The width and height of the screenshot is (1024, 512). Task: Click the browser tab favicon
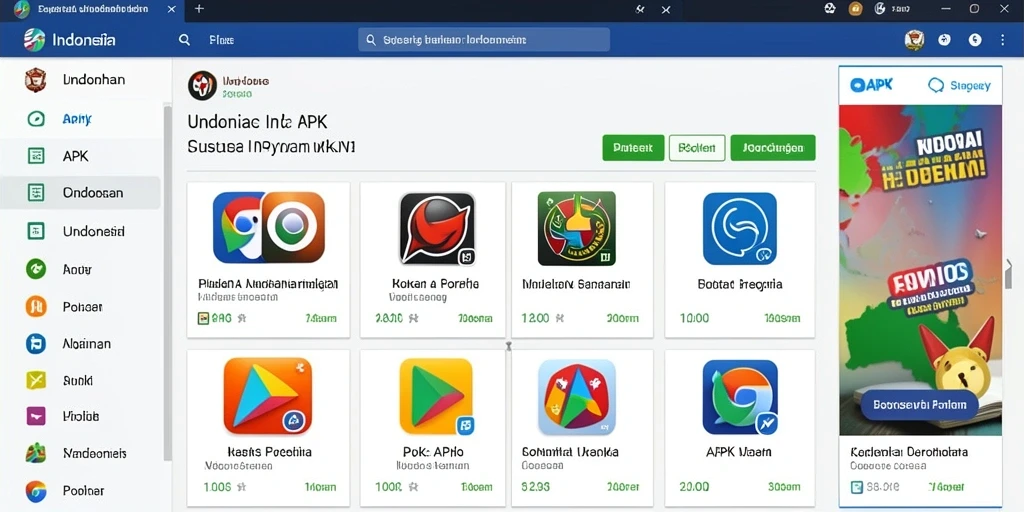22,9
